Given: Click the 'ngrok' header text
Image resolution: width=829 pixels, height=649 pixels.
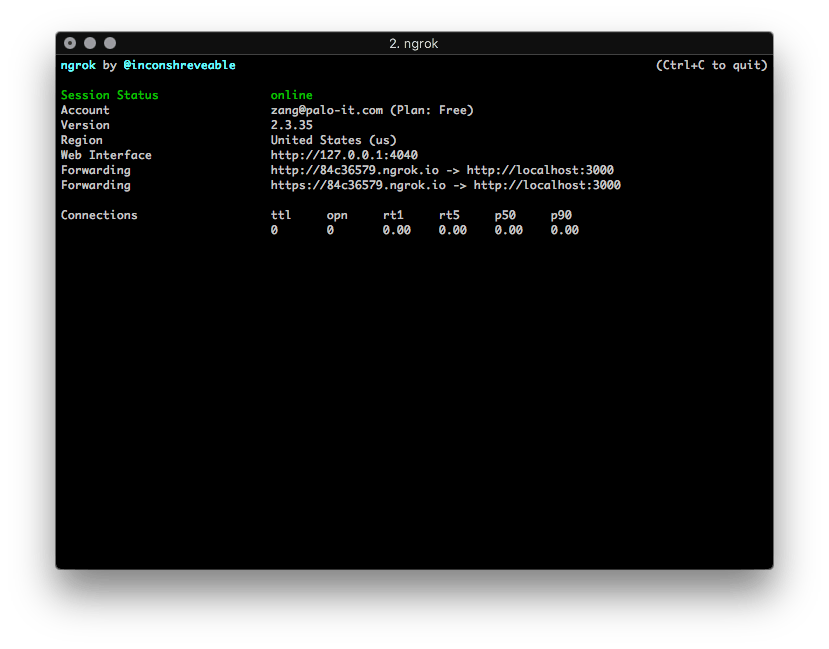Looking at the screenshot, I should pyautogui.click(x=78, y=66).
